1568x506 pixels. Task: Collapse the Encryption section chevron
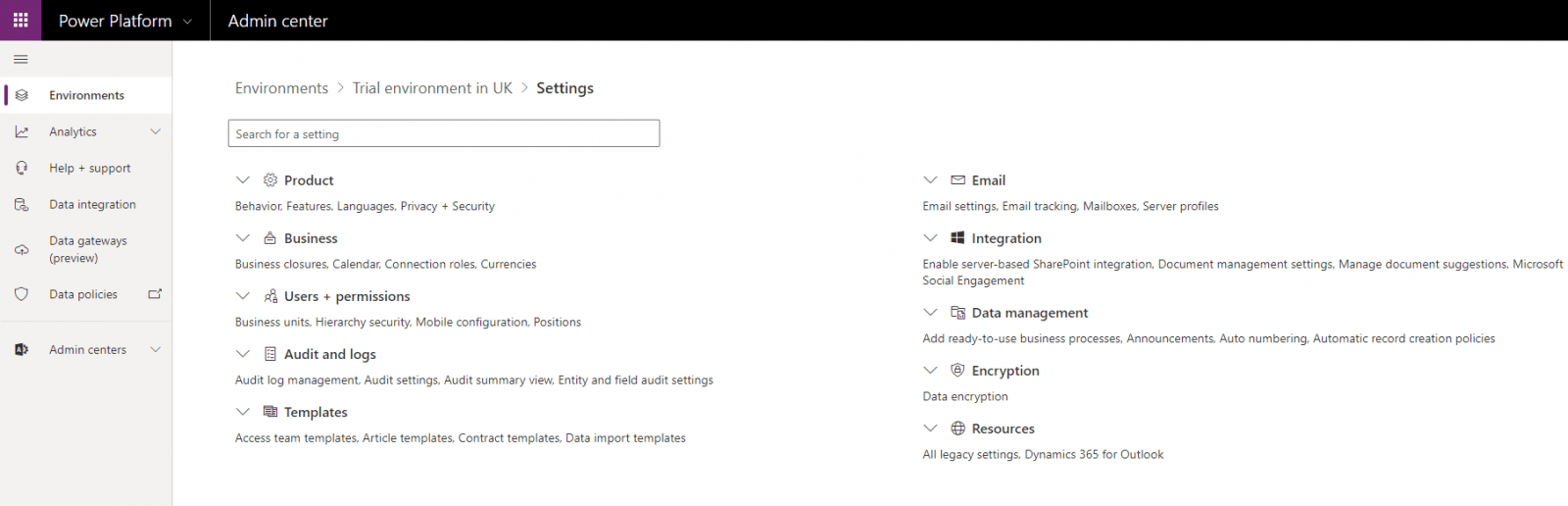(x=930, y=370)
